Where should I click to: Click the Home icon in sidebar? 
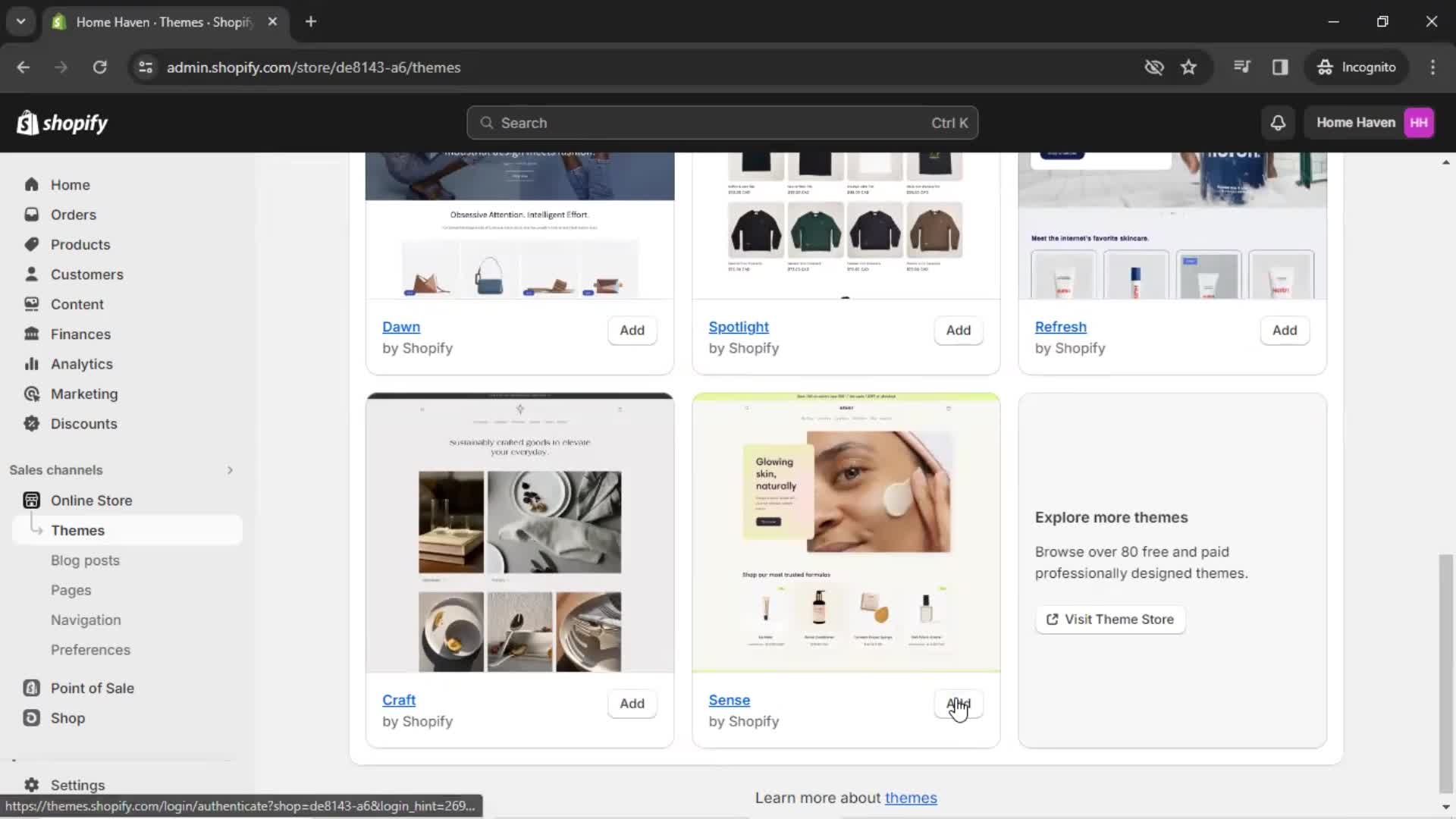30,184
